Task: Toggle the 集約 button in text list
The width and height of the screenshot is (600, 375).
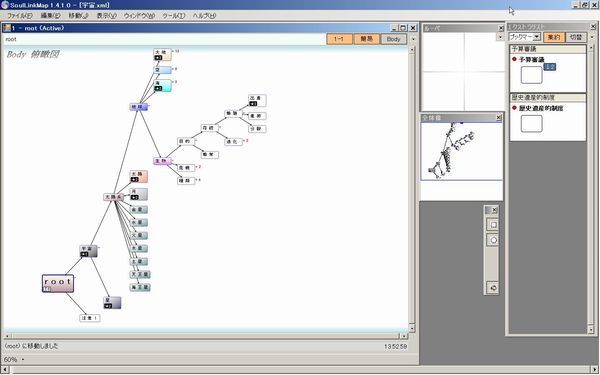Action: [554, 37]
